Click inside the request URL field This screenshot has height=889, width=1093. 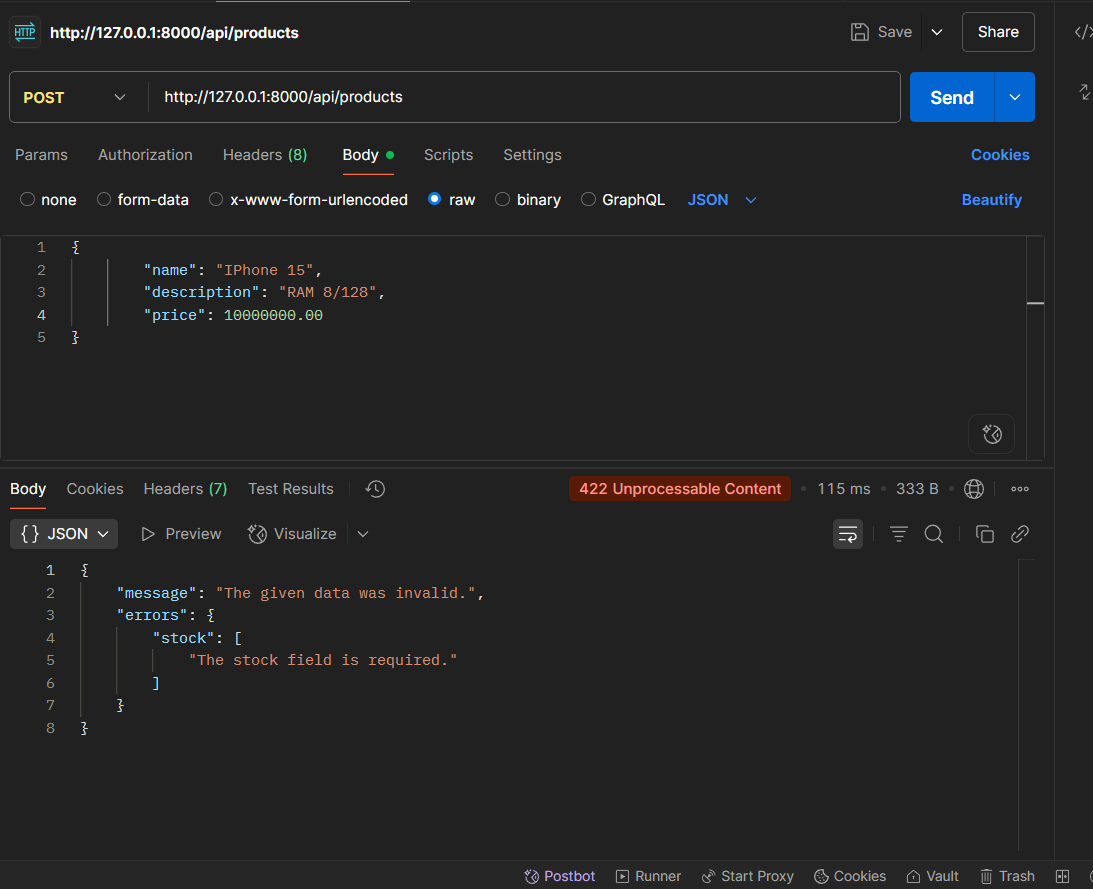tap(500, 97)
